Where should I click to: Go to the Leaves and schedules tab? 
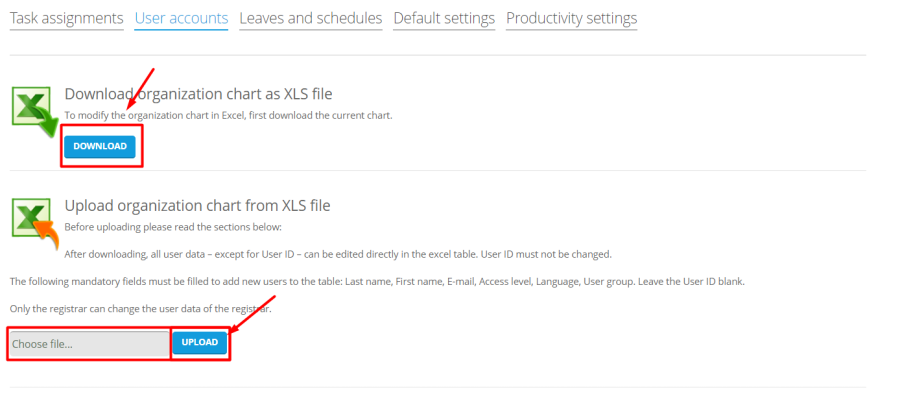pyautogui.click(x=310, y=18)
